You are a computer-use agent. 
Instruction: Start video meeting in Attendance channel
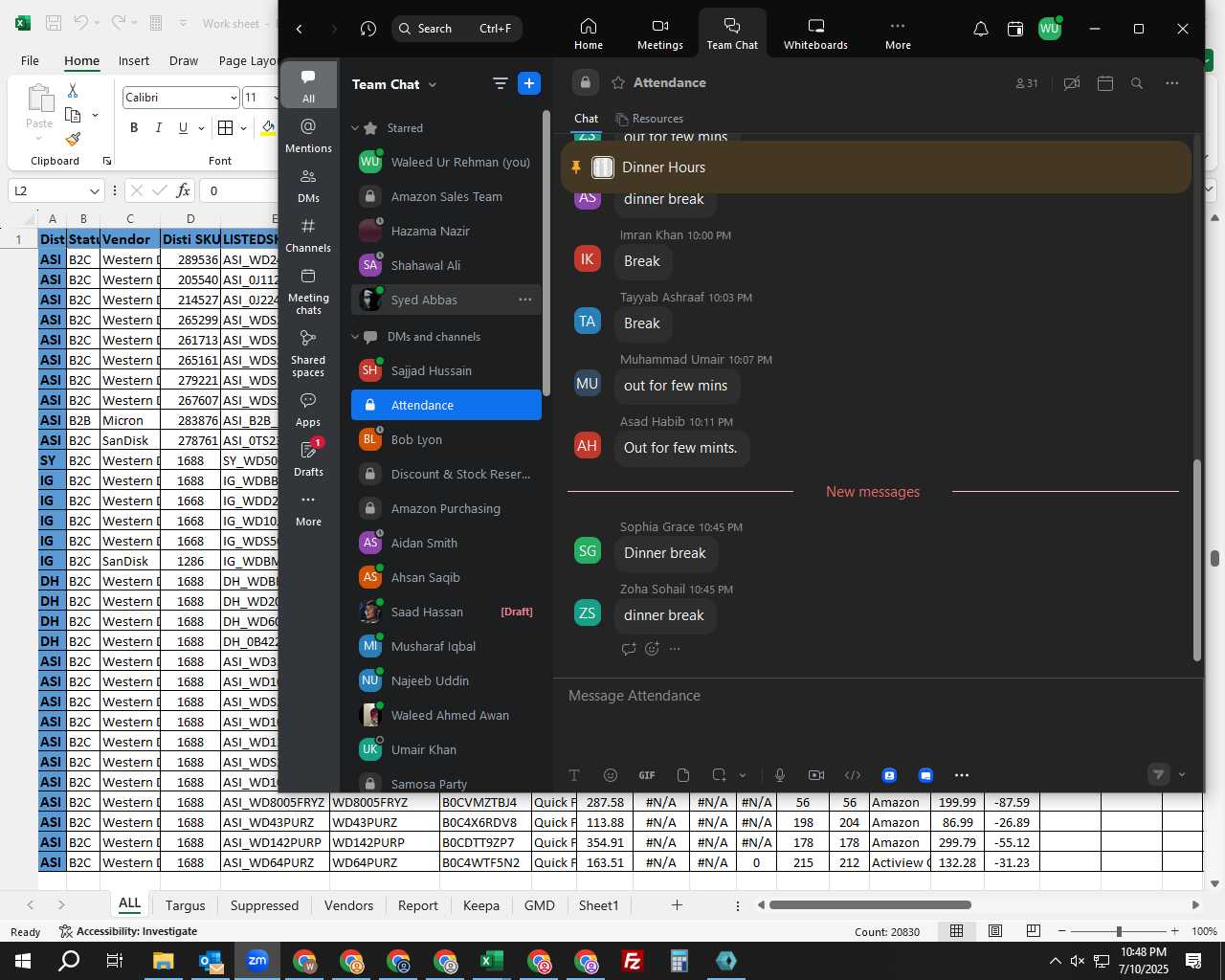click(1072, 83)
